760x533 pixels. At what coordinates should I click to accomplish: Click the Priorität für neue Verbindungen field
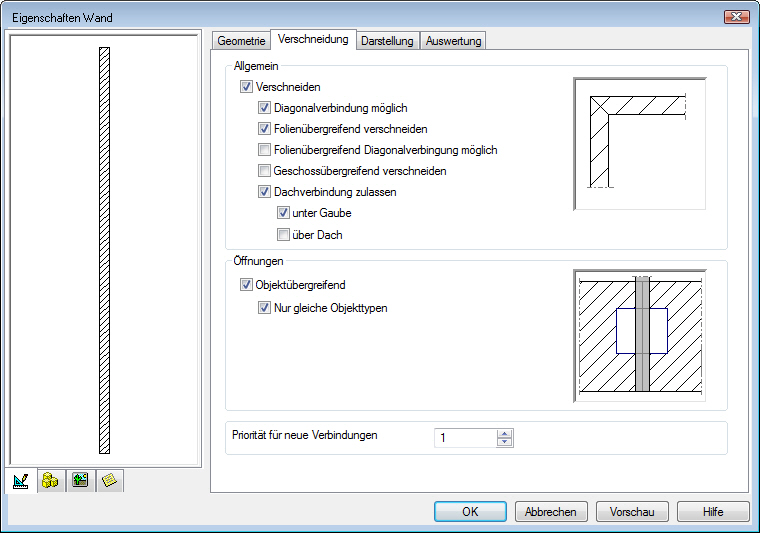click(465, 438)
